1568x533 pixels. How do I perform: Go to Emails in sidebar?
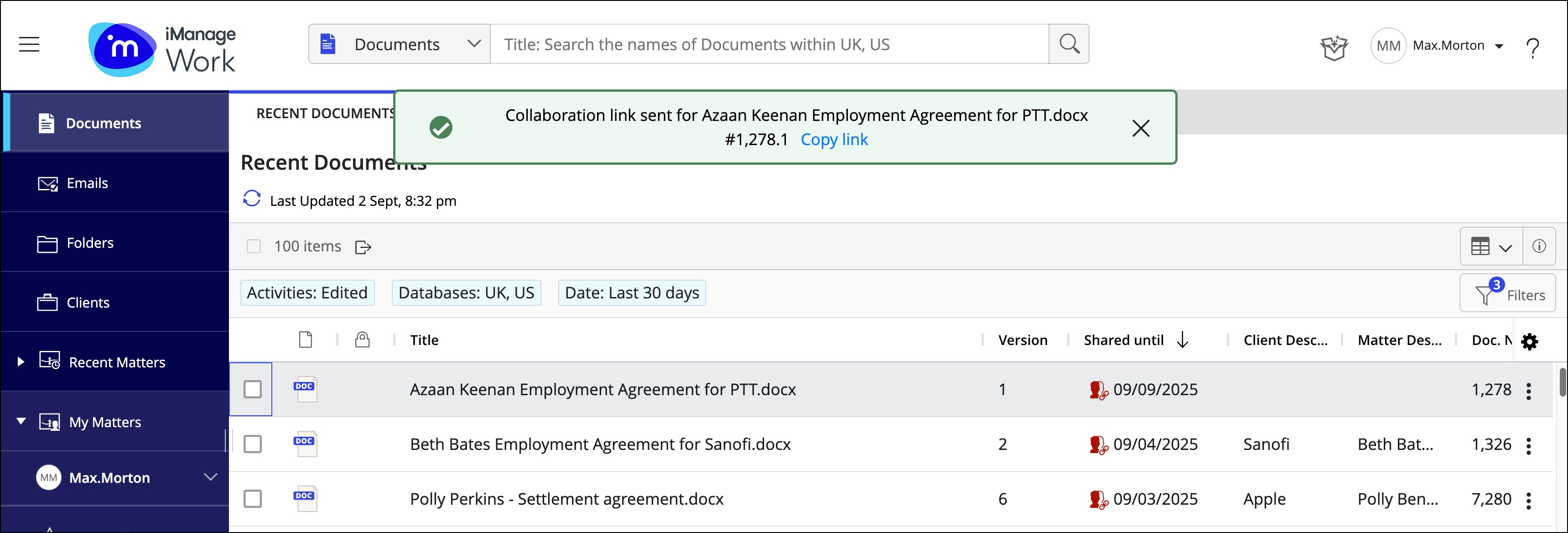click(87, 183)
